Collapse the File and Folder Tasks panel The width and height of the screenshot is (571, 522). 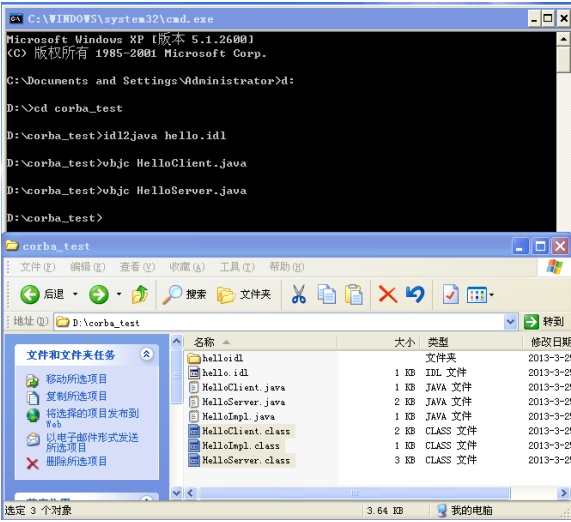[x=146, y=354]
